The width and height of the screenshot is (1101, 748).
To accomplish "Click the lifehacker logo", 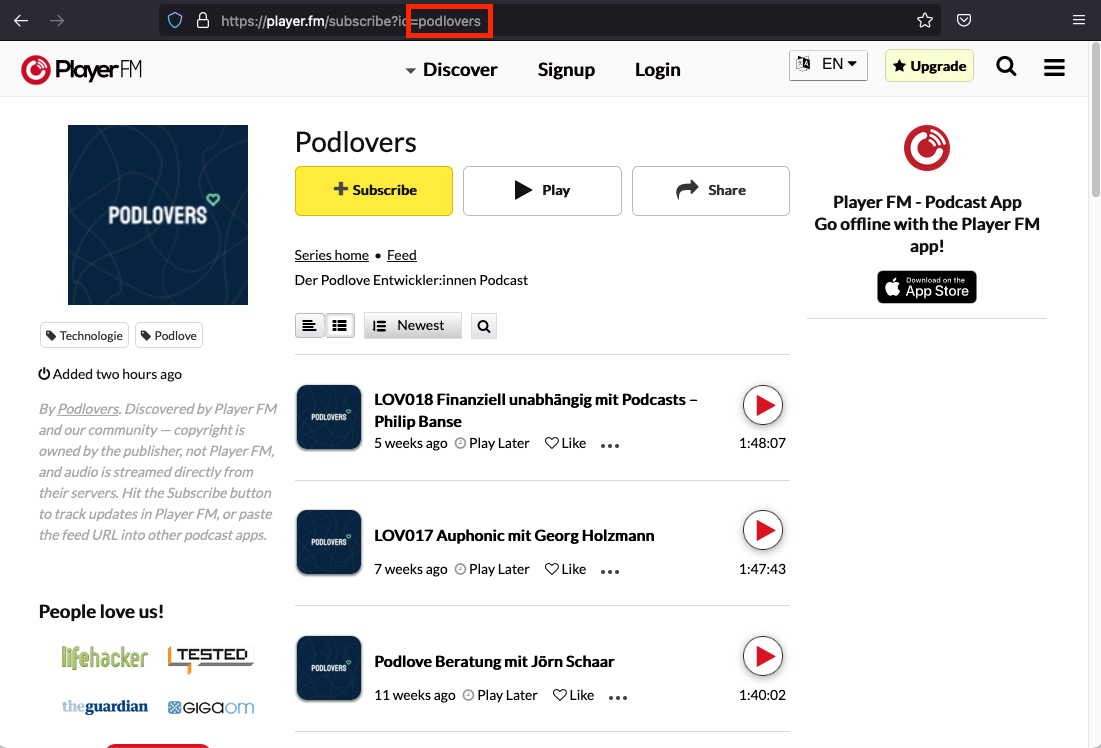I will pos(105,658).
